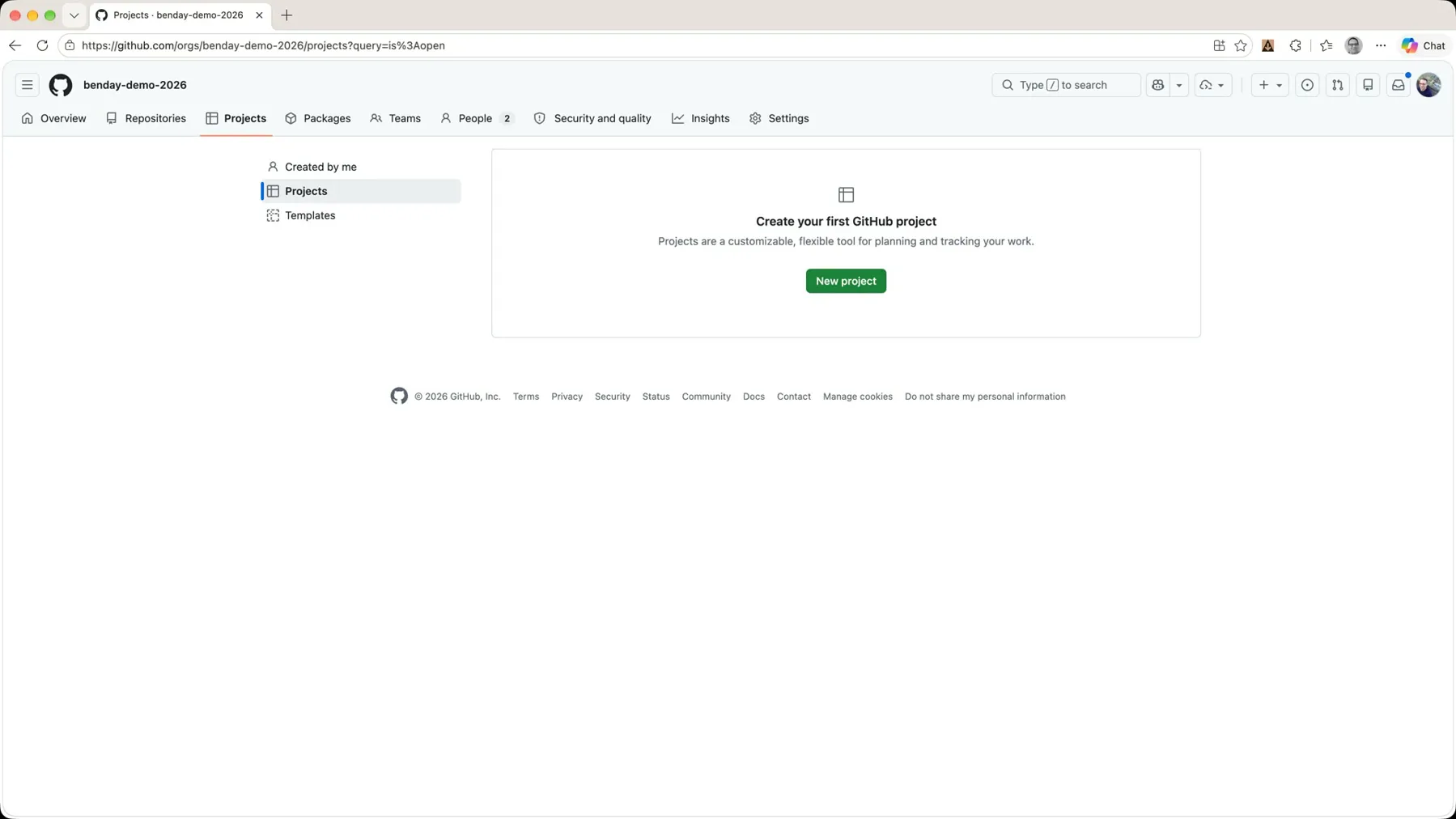Open the Docs footer link

click(753, 397)
